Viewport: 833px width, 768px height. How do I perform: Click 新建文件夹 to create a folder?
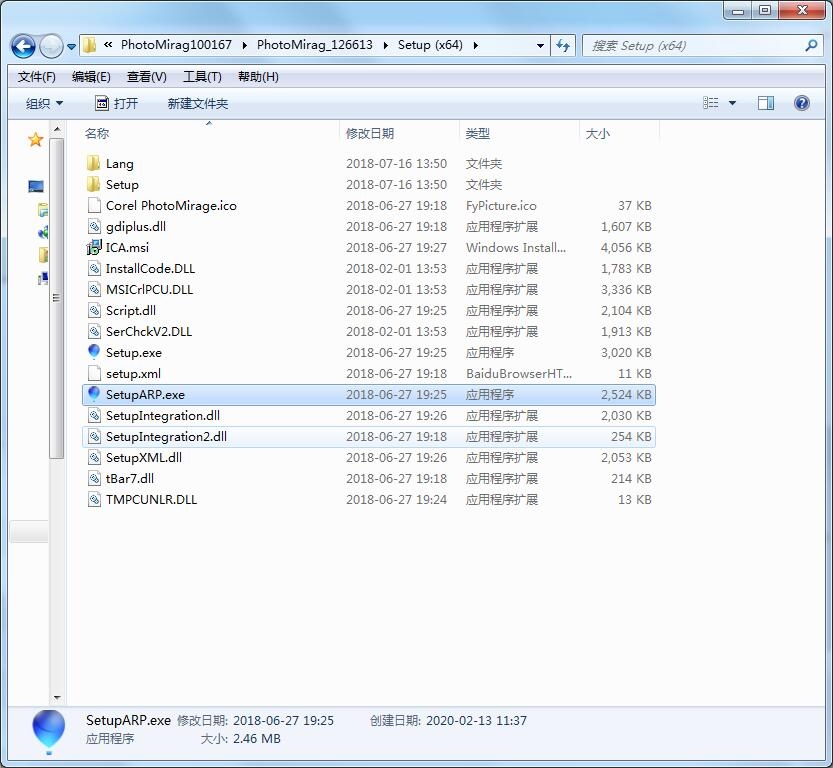[x=198, y=104]
